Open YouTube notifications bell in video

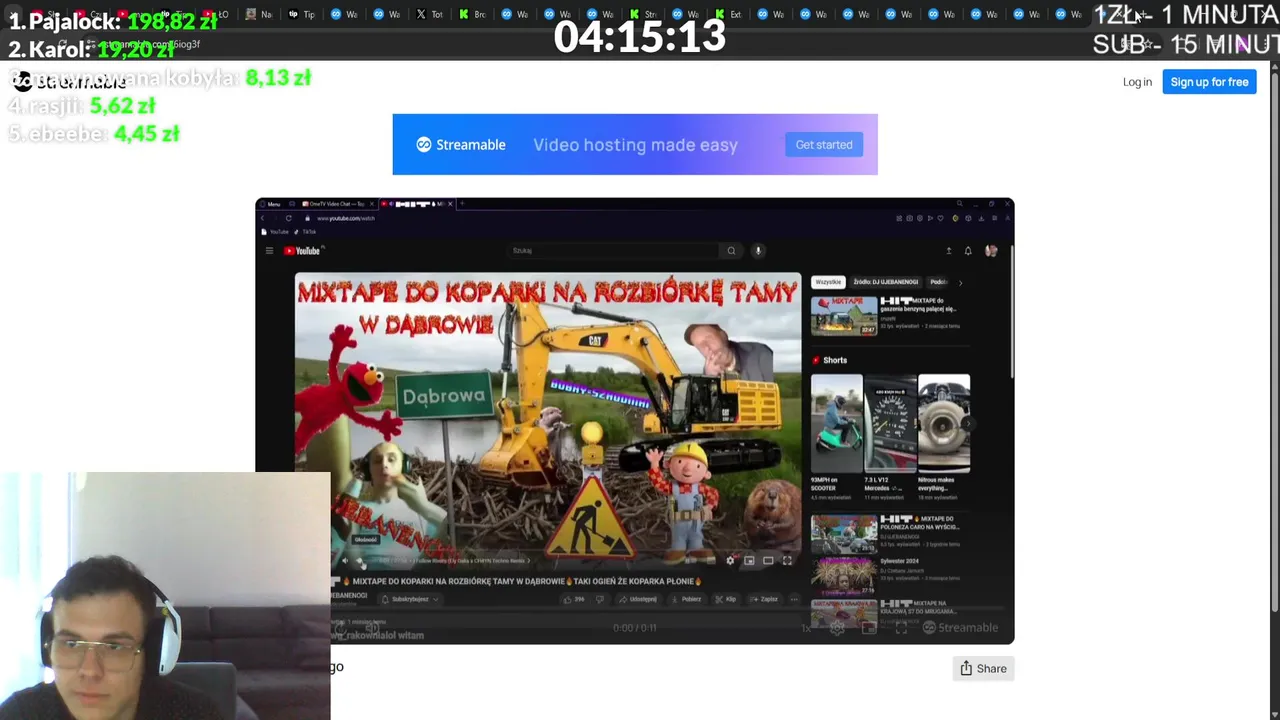point(968,251)
